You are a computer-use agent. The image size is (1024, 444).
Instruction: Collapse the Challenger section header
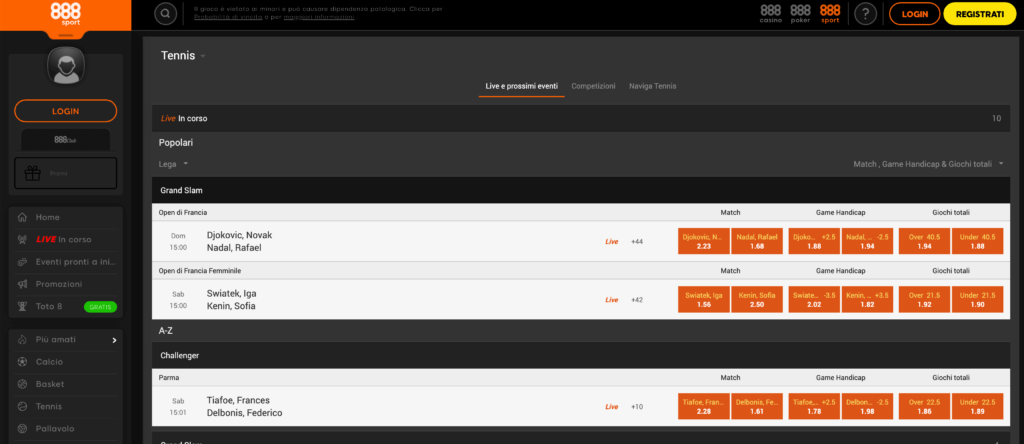point(581,356)
